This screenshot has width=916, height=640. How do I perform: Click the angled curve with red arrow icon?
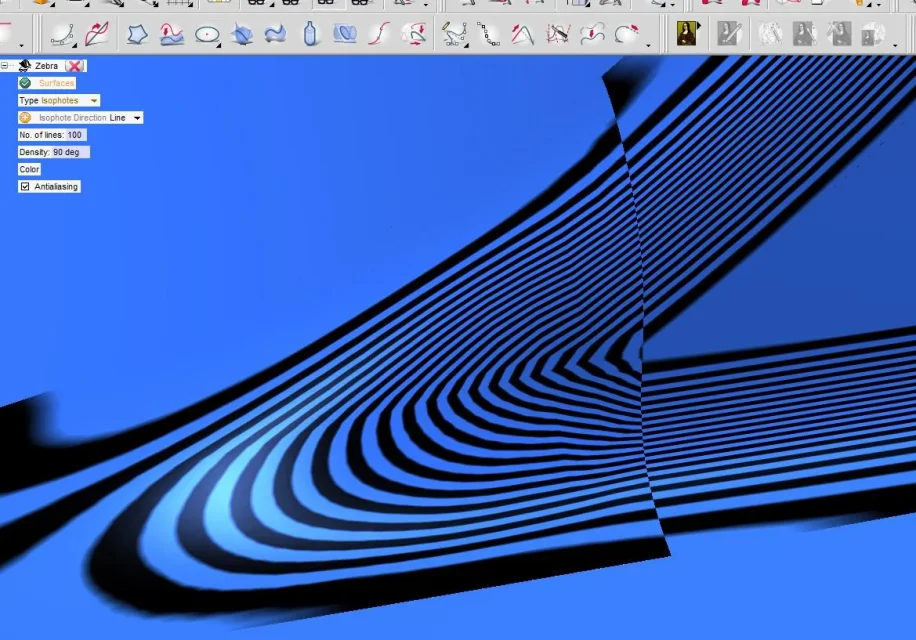pos(523,34)
